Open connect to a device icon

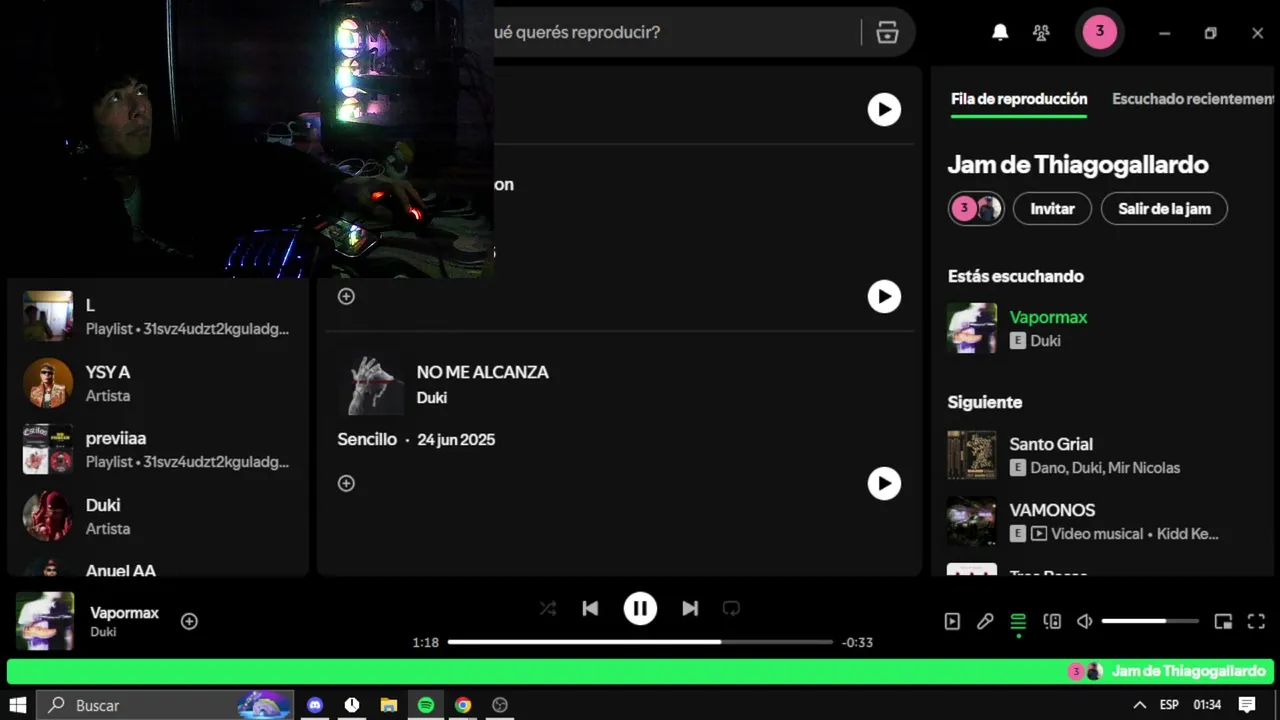point(1052,621)
